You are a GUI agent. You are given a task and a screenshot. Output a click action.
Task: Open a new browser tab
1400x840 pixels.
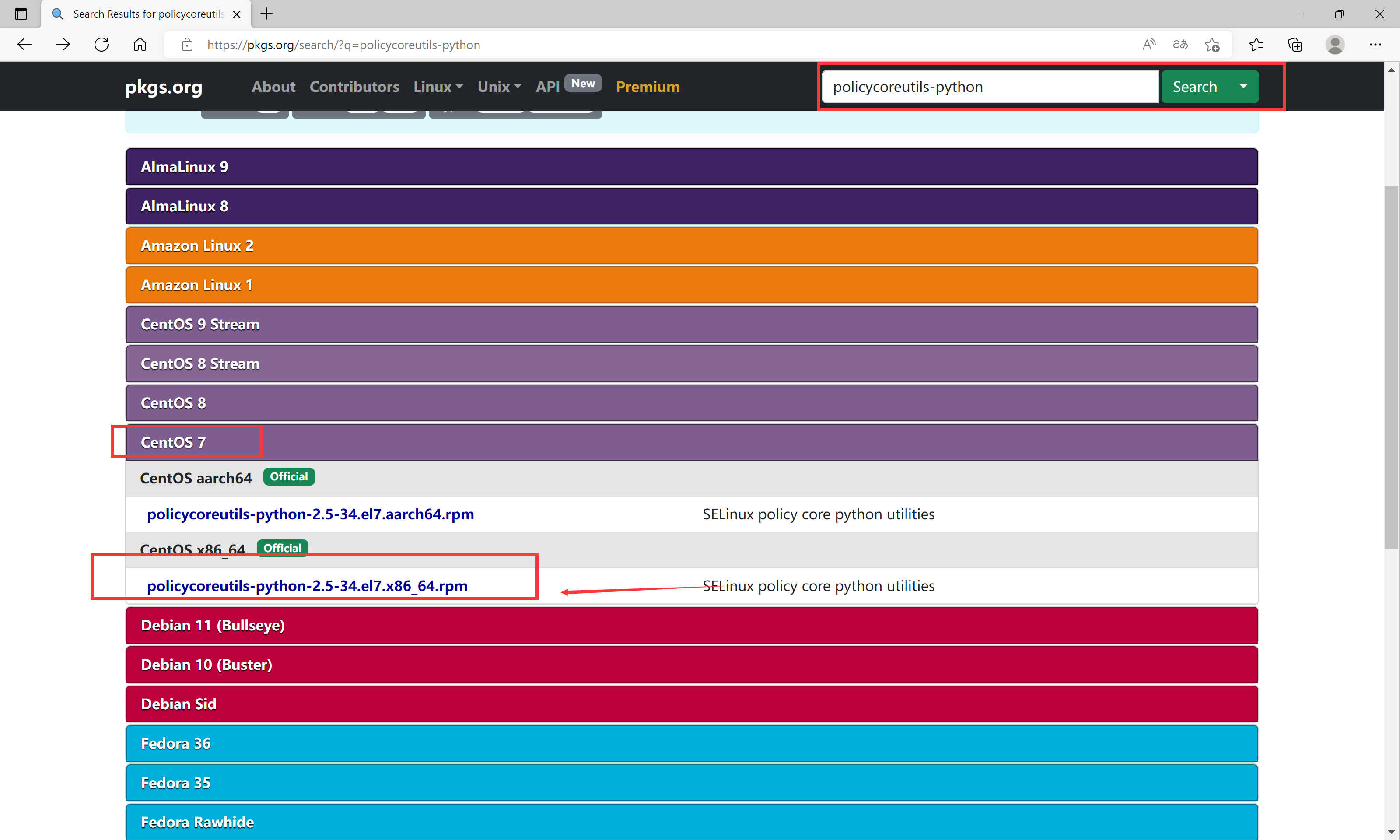(266, 14)
